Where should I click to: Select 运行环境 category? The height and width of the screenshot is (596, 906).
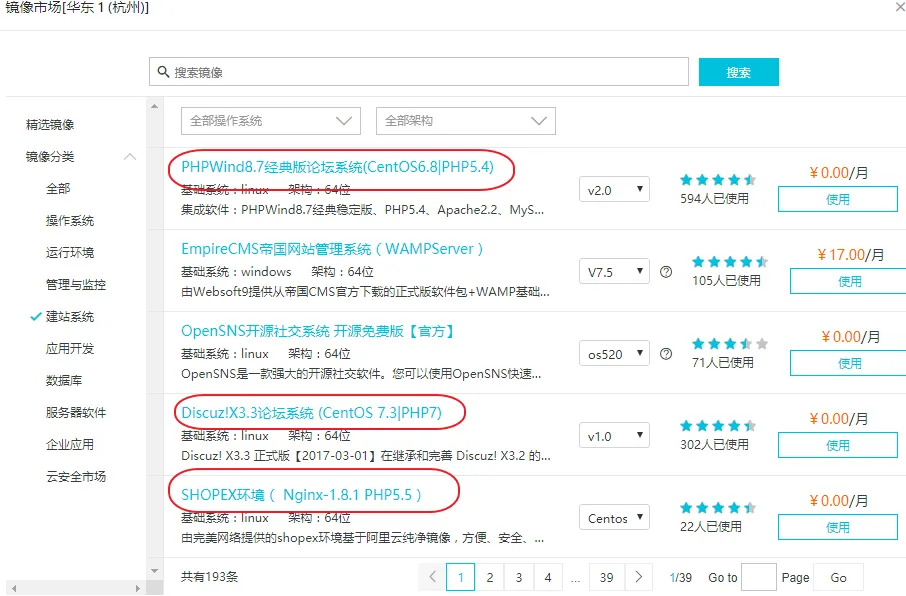pos(70,253)
